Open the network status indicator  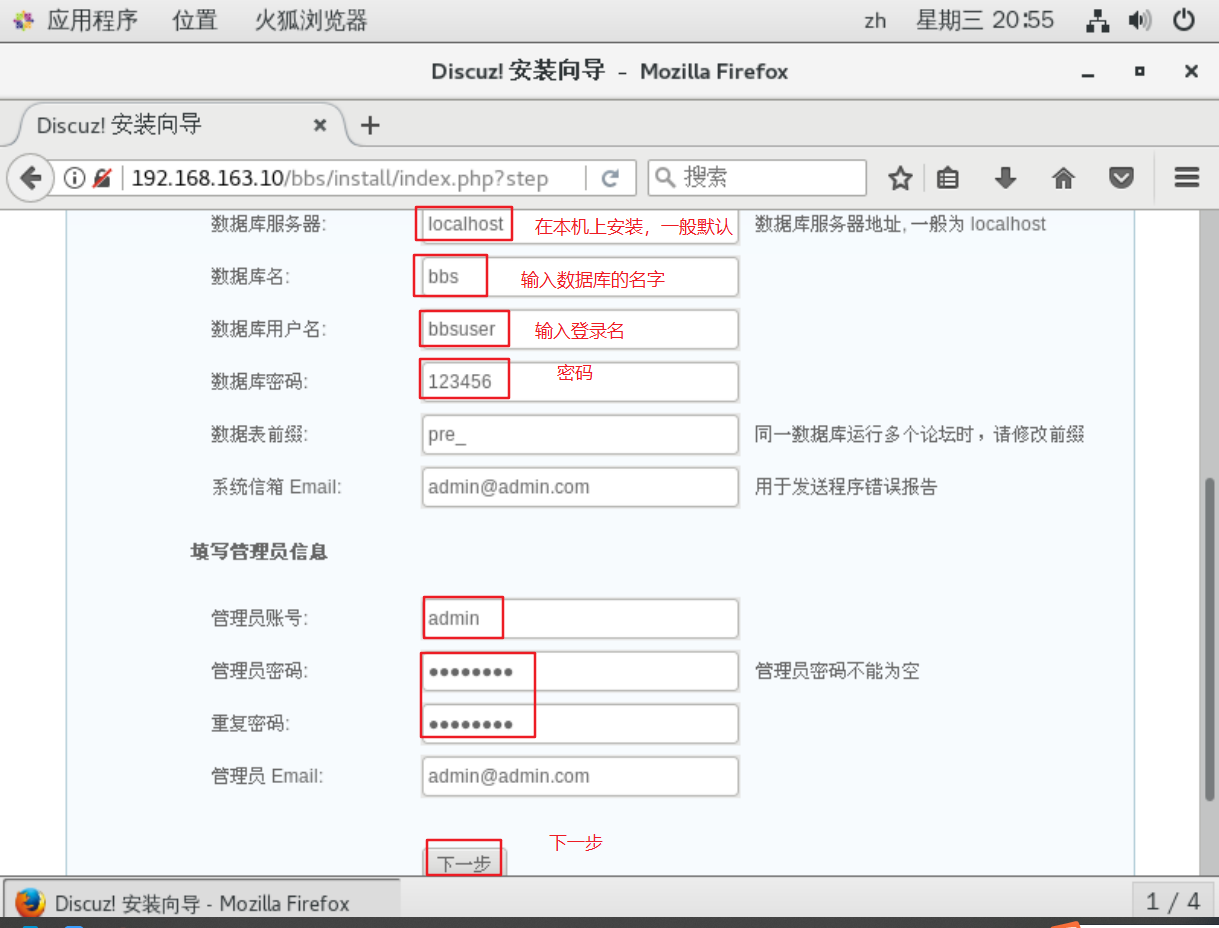click(x=1098, y=20)
